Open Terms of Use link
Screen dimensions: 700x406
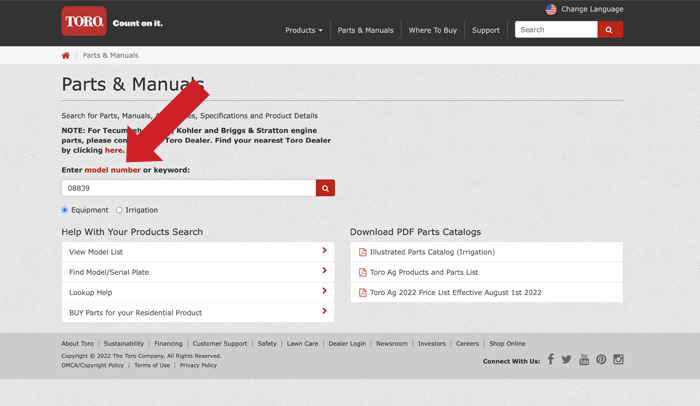point(152,365)
